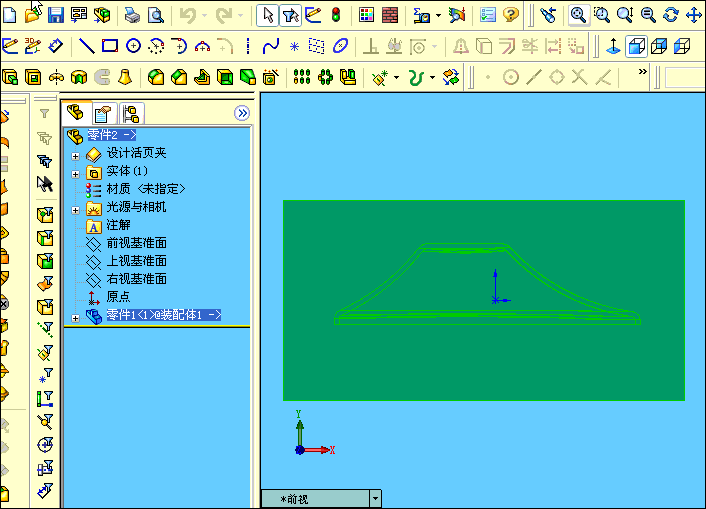Switch to the PropertyManager tab
Image resolution: width=706 pixels, height=509 pixels.
pyautogui.click(x=103, y=114)
